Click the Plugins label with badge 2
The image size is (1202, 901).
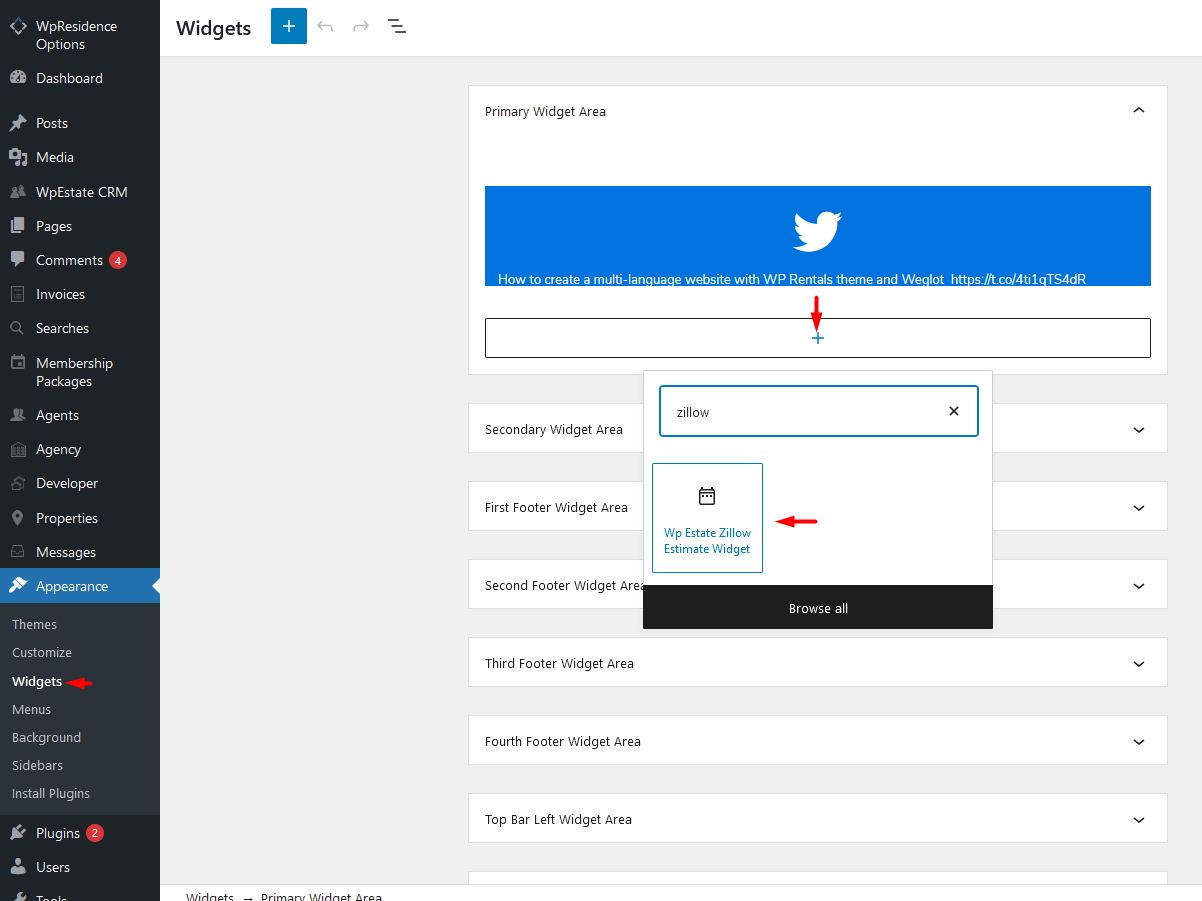pos(58,833)
